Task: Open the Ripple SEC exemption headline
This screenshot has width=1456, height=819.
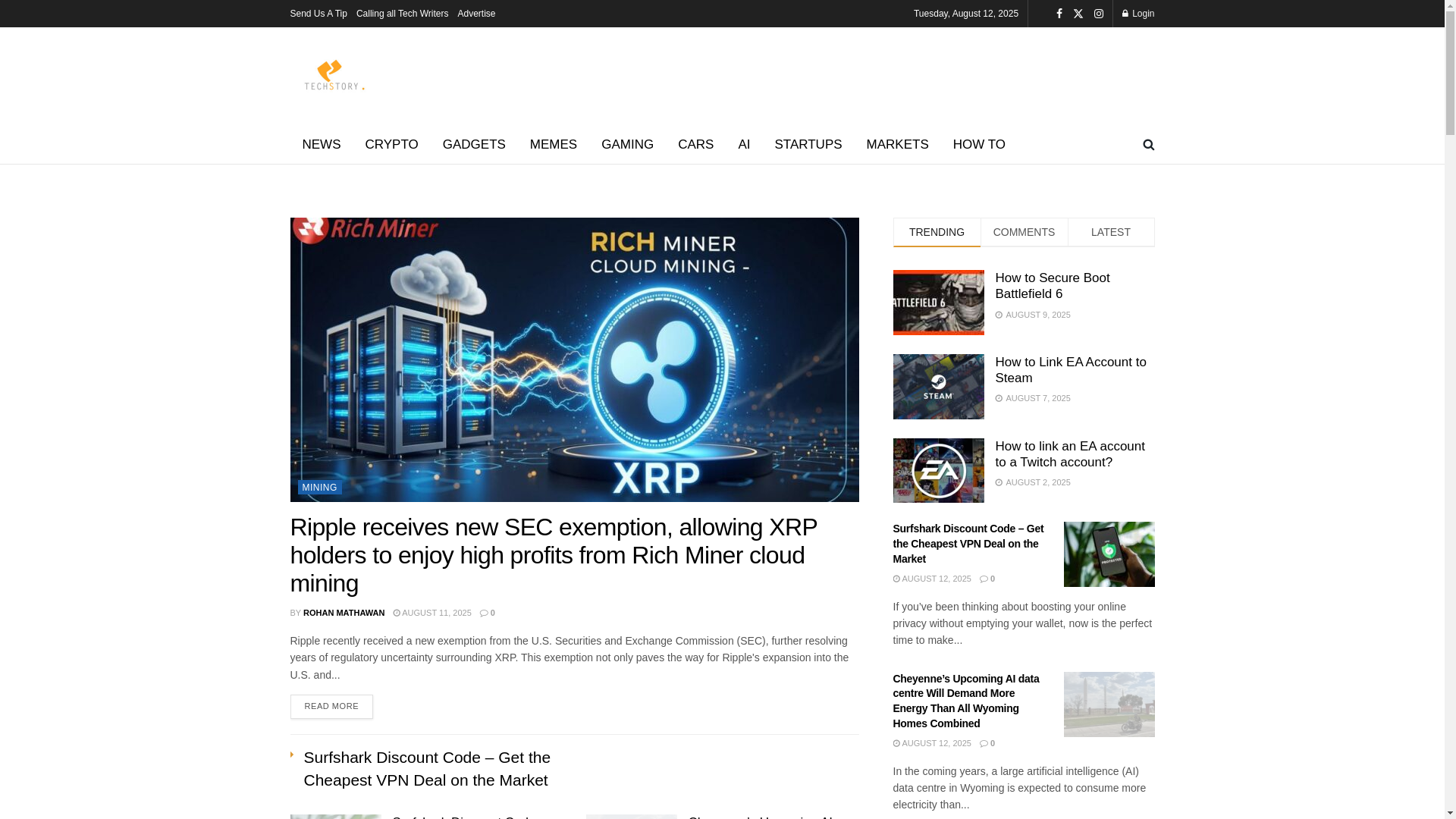Action: [x=554, y=555]
